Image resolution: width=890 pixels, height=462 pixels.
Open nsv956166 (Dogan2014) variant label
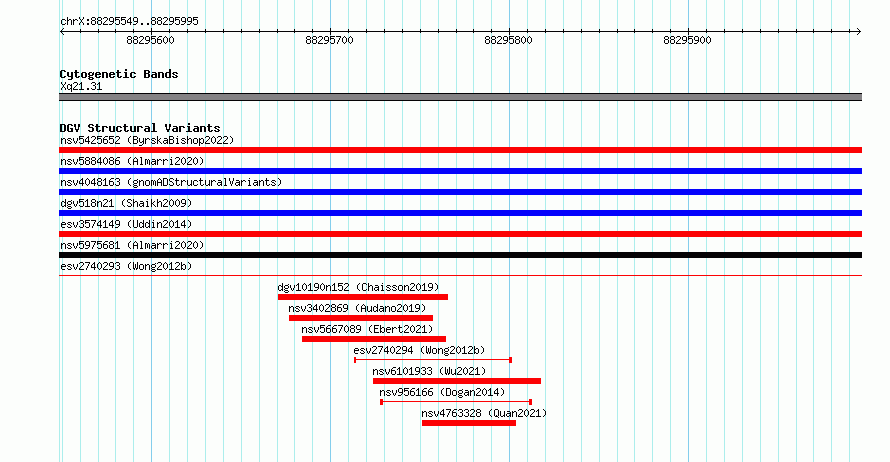point(442,392)
